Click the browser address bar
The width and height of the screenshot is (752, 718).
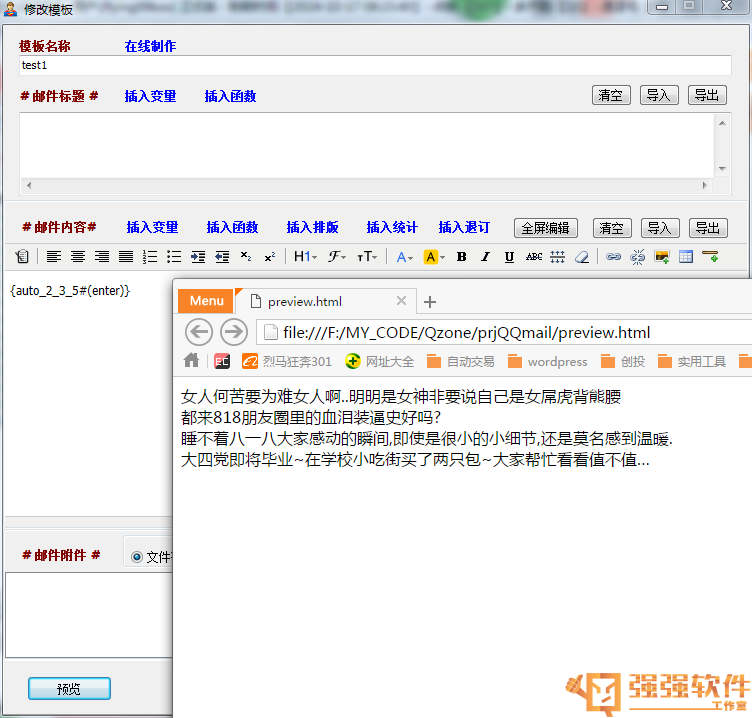[504, 332]
